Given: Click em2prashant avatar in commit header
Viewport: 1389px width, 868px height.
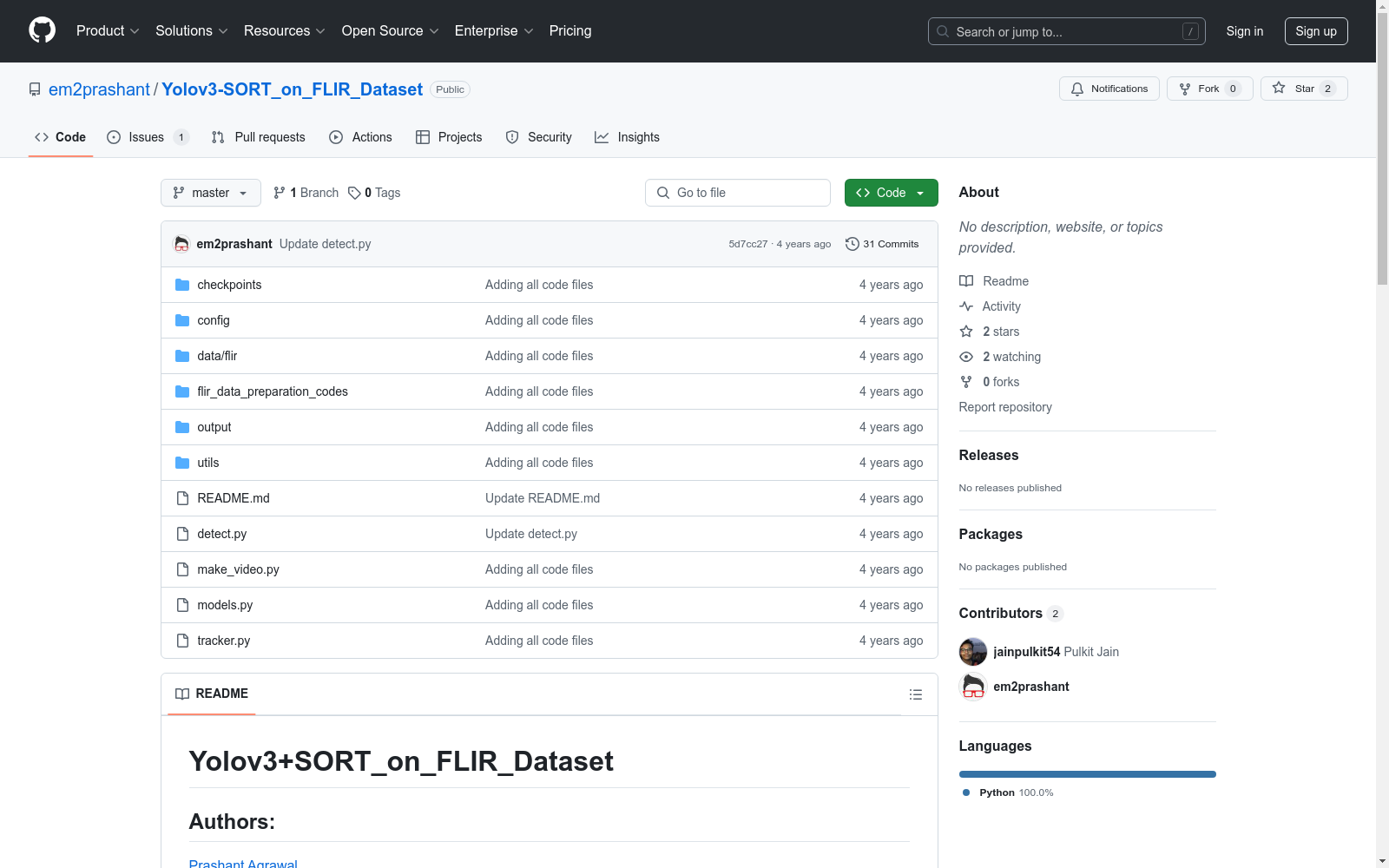Looking at the screenshot, I should tap(181, 244).
